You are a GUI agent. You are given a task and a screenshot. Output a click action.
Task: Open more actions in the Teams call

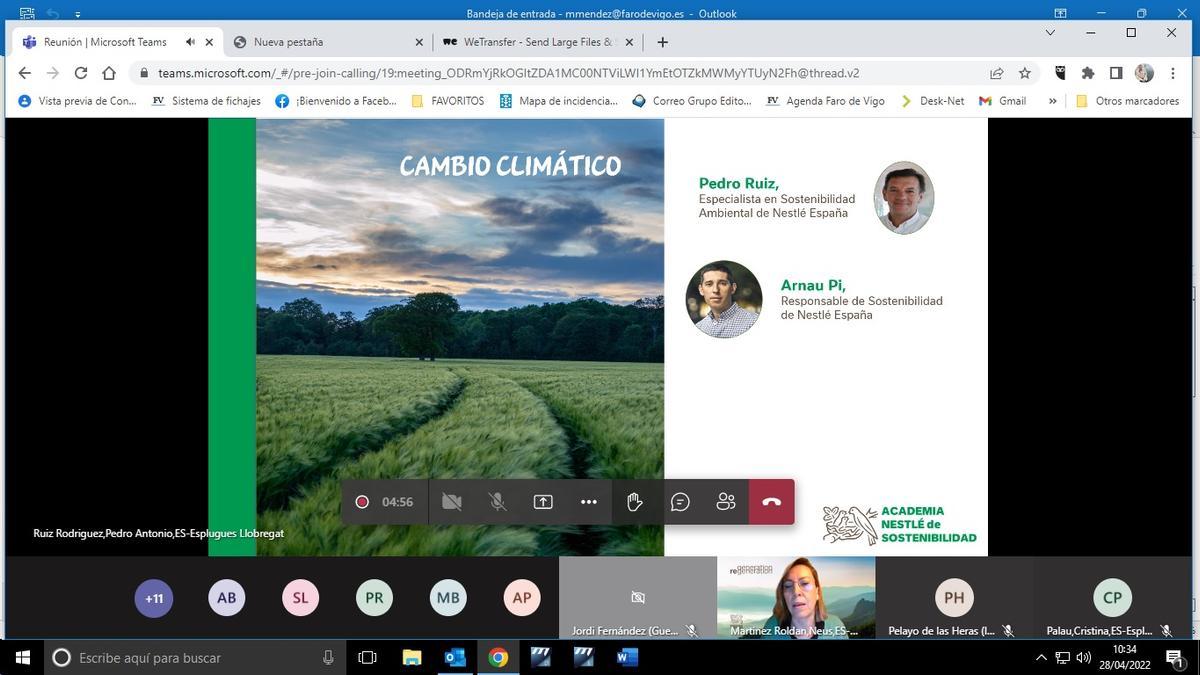point(588,502)
